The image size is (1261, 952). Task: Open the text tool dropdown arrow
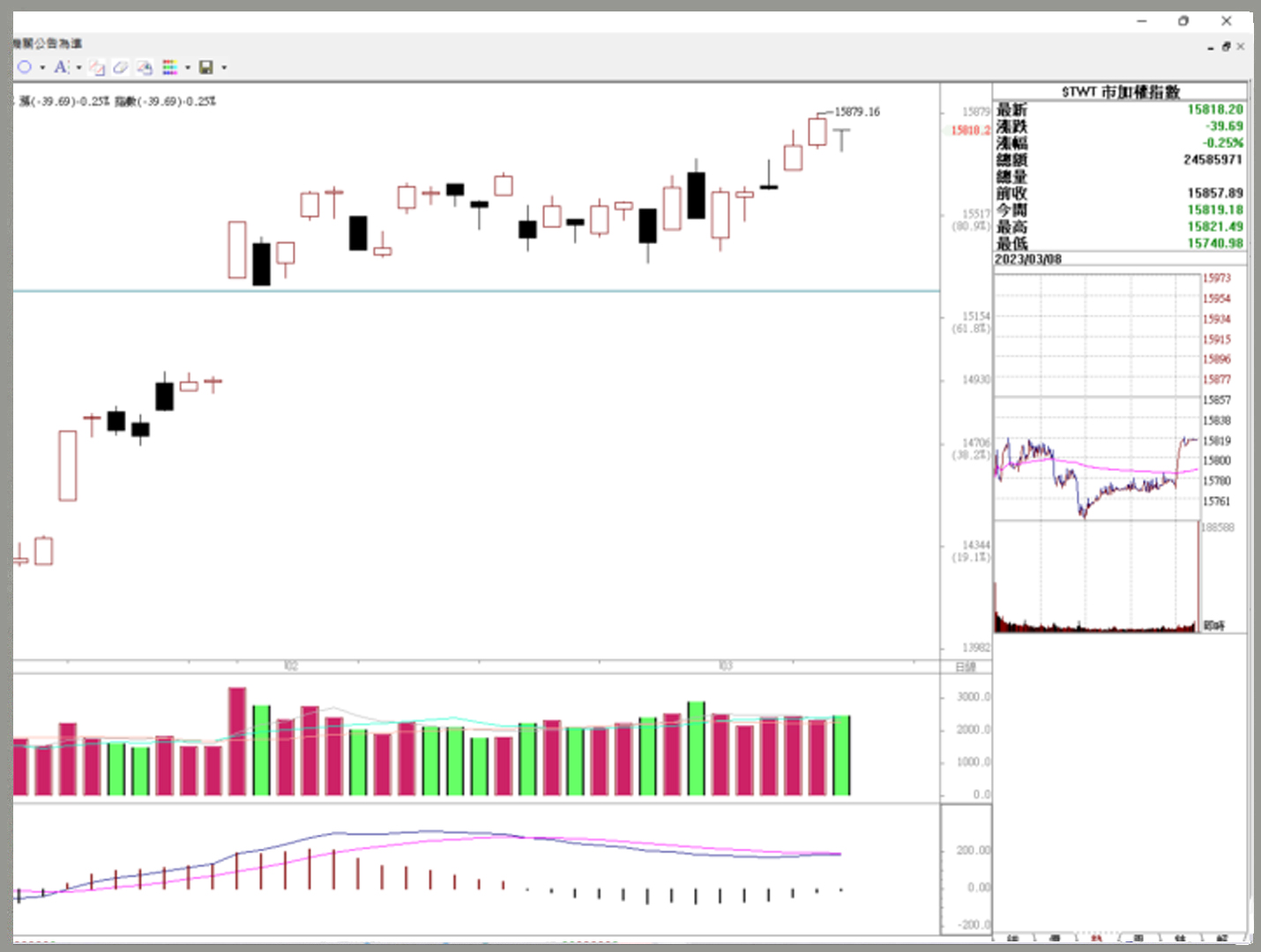tap(78, 68)
